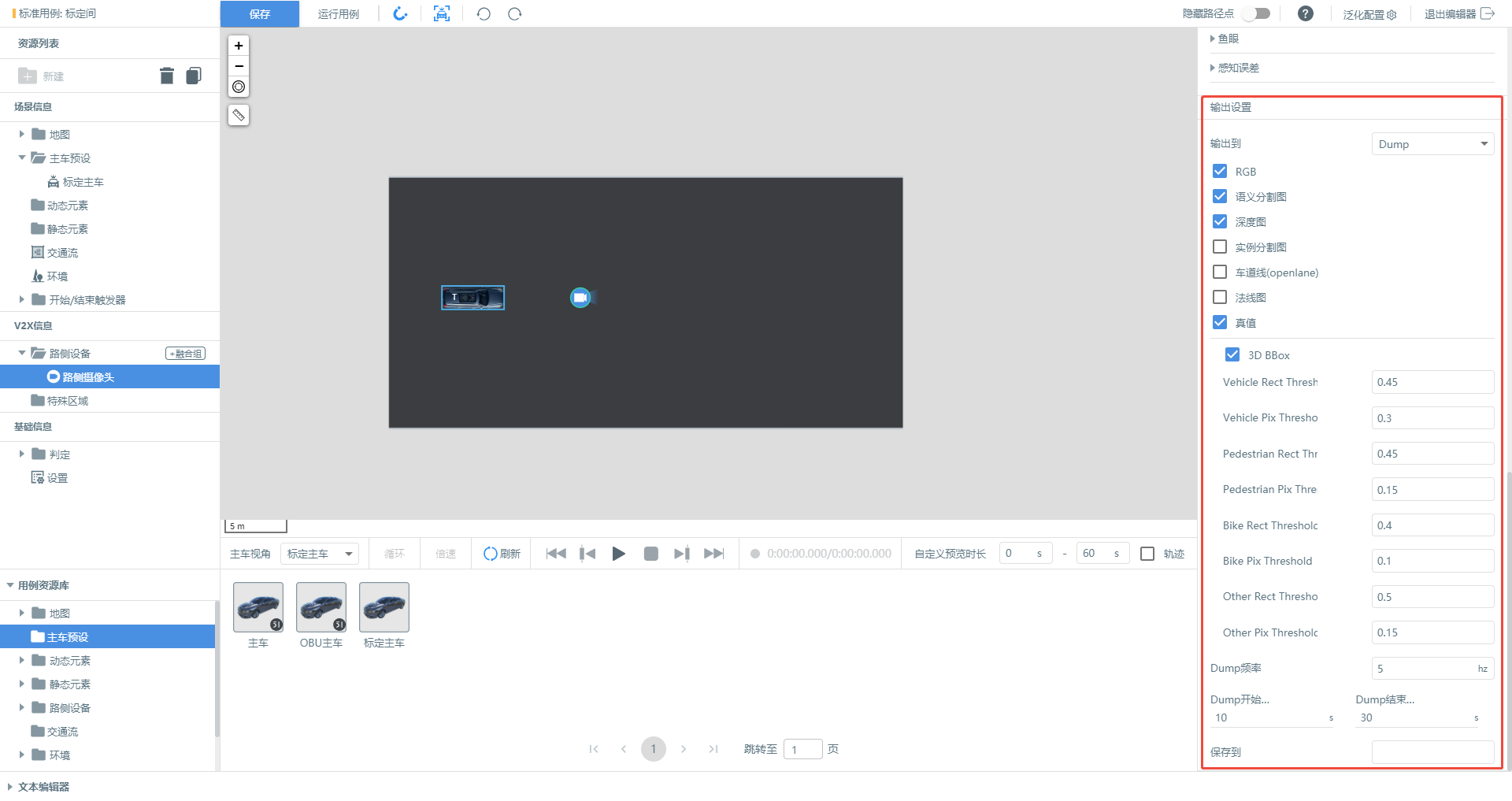Zoom in the map with the plus button

coord(239,46)
